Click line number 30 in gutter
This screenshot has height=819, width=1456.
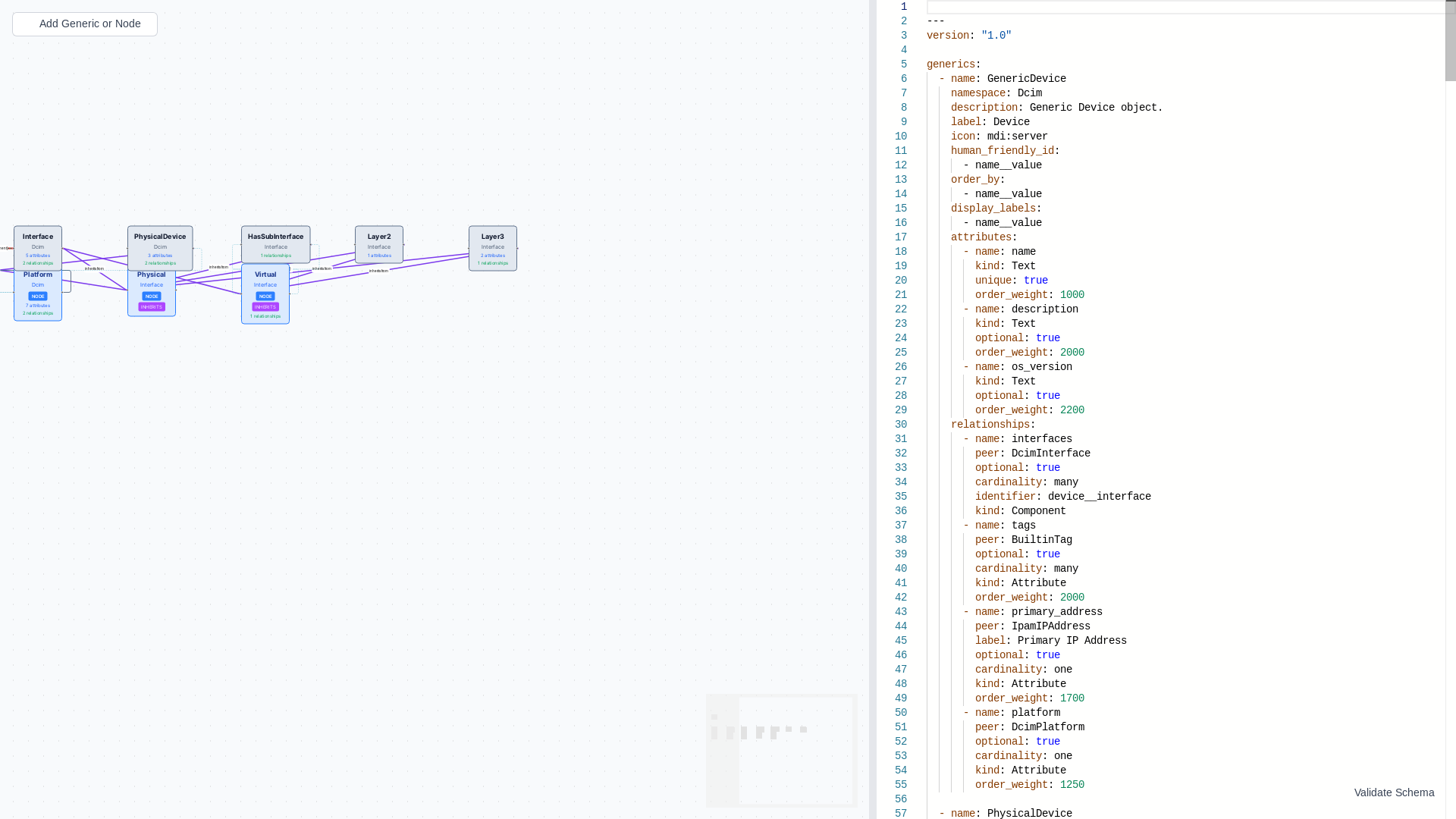click(x=901, y=425)
